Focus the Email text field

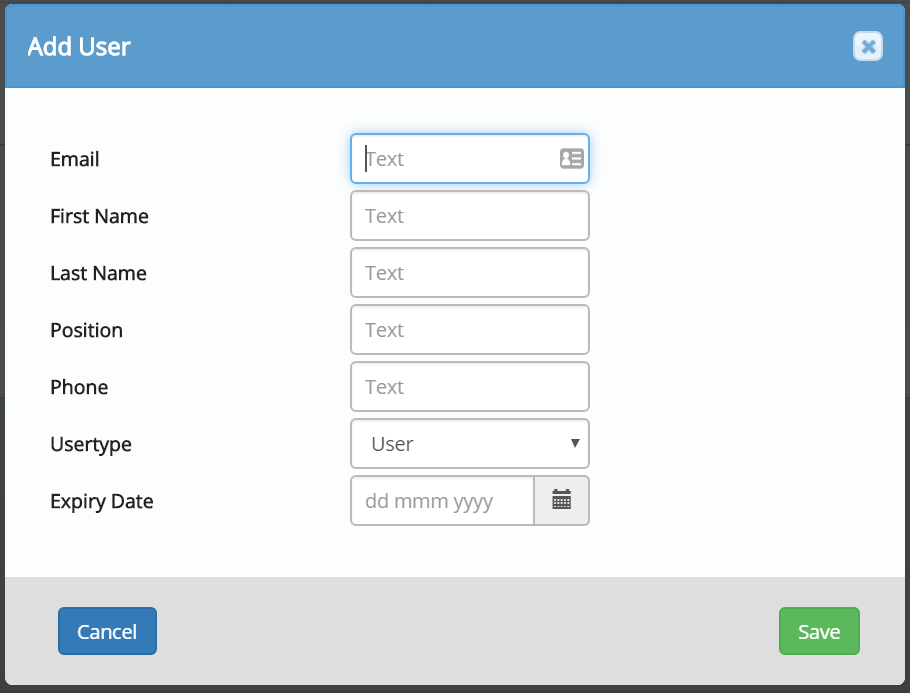coord(455,159)
